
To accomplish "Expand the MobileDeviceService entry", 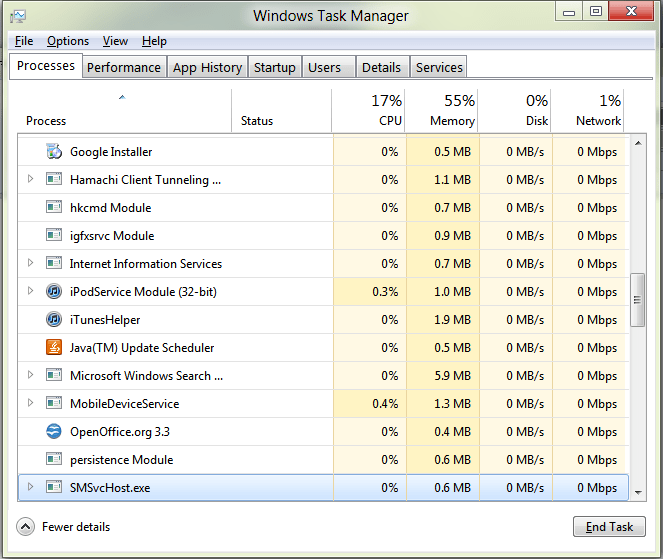I will (x=30, y=402).
